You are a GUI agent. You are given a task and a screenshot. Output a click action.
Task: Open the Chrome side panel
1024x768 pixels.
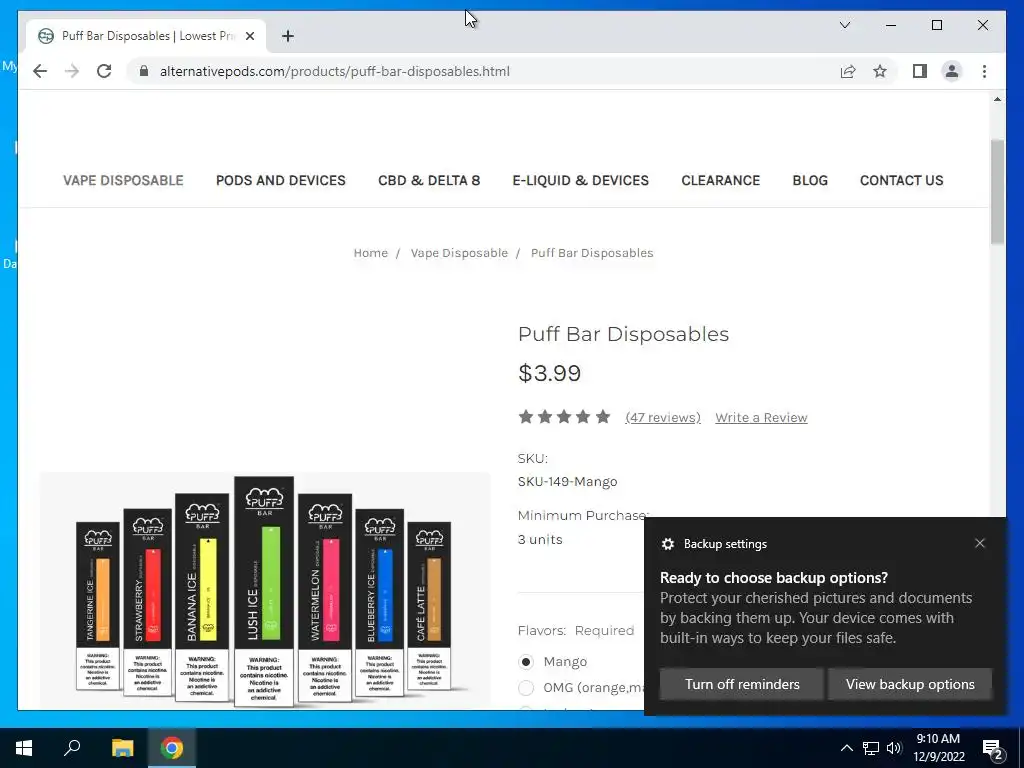920,71
